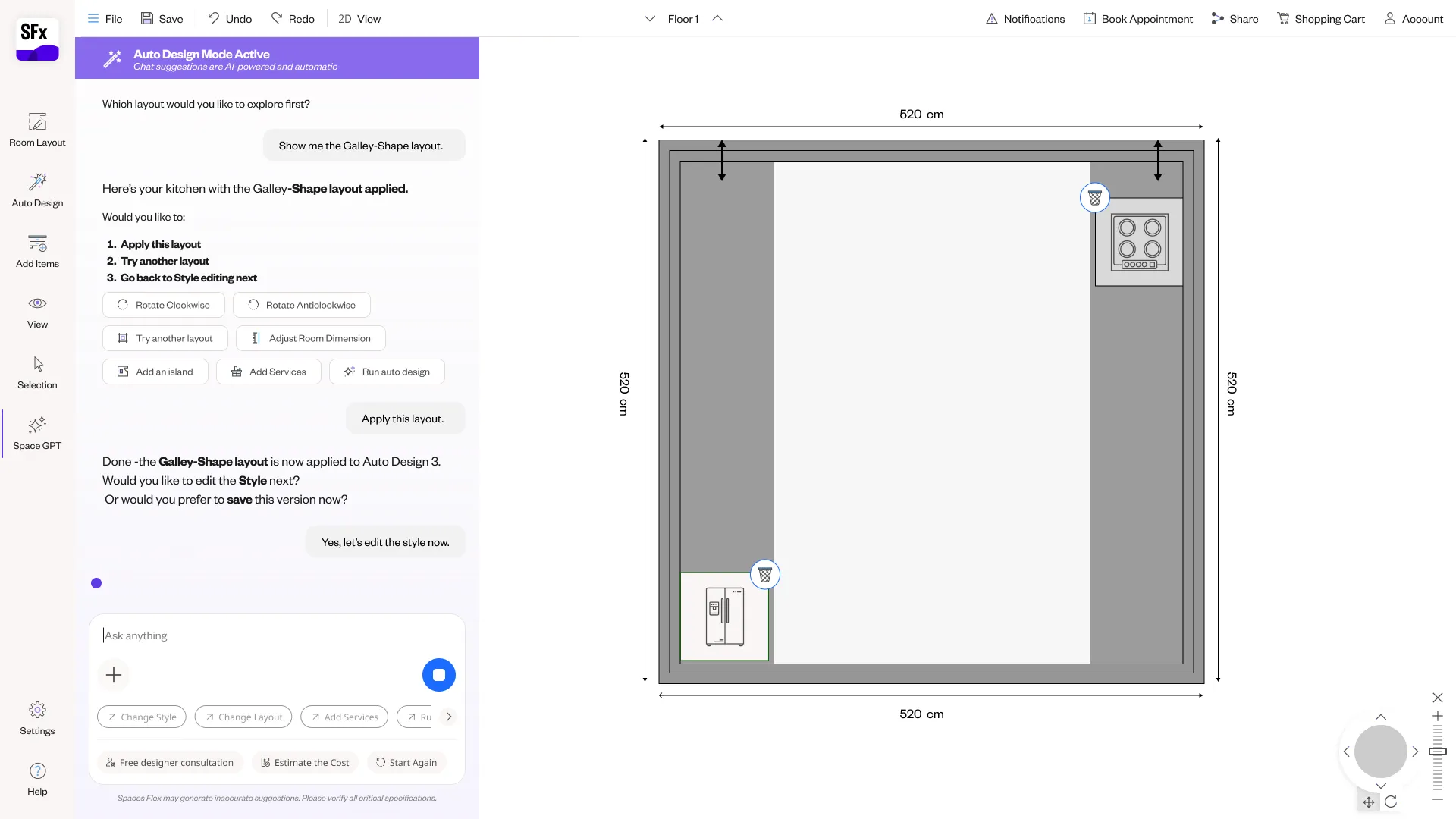The width and height of the screenshot is (1456, 819).
Task: Open the File menu
Action: tap(105, 19)
